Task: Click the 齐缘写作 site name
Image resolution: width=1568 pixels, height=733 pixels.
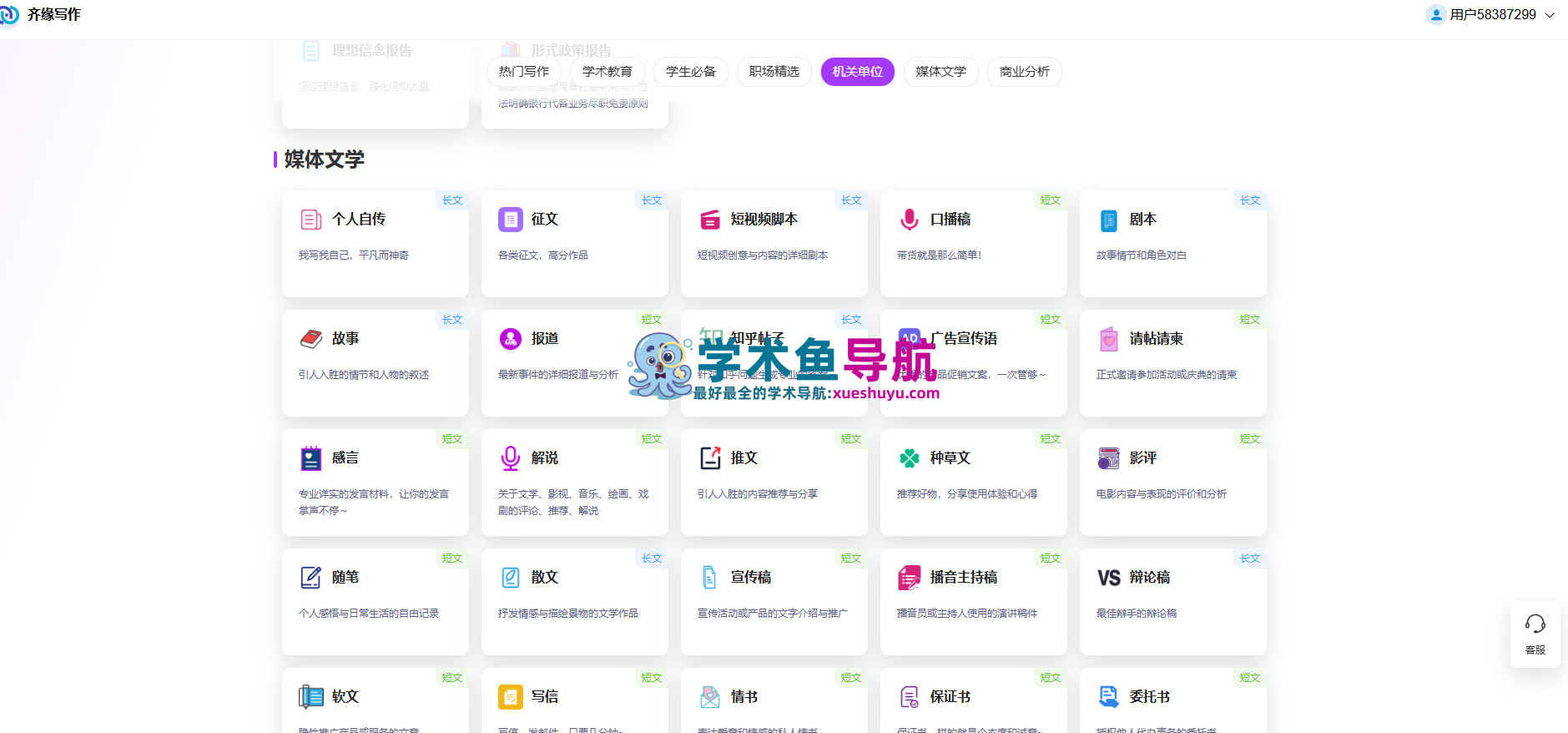Action: coord(54,15)
